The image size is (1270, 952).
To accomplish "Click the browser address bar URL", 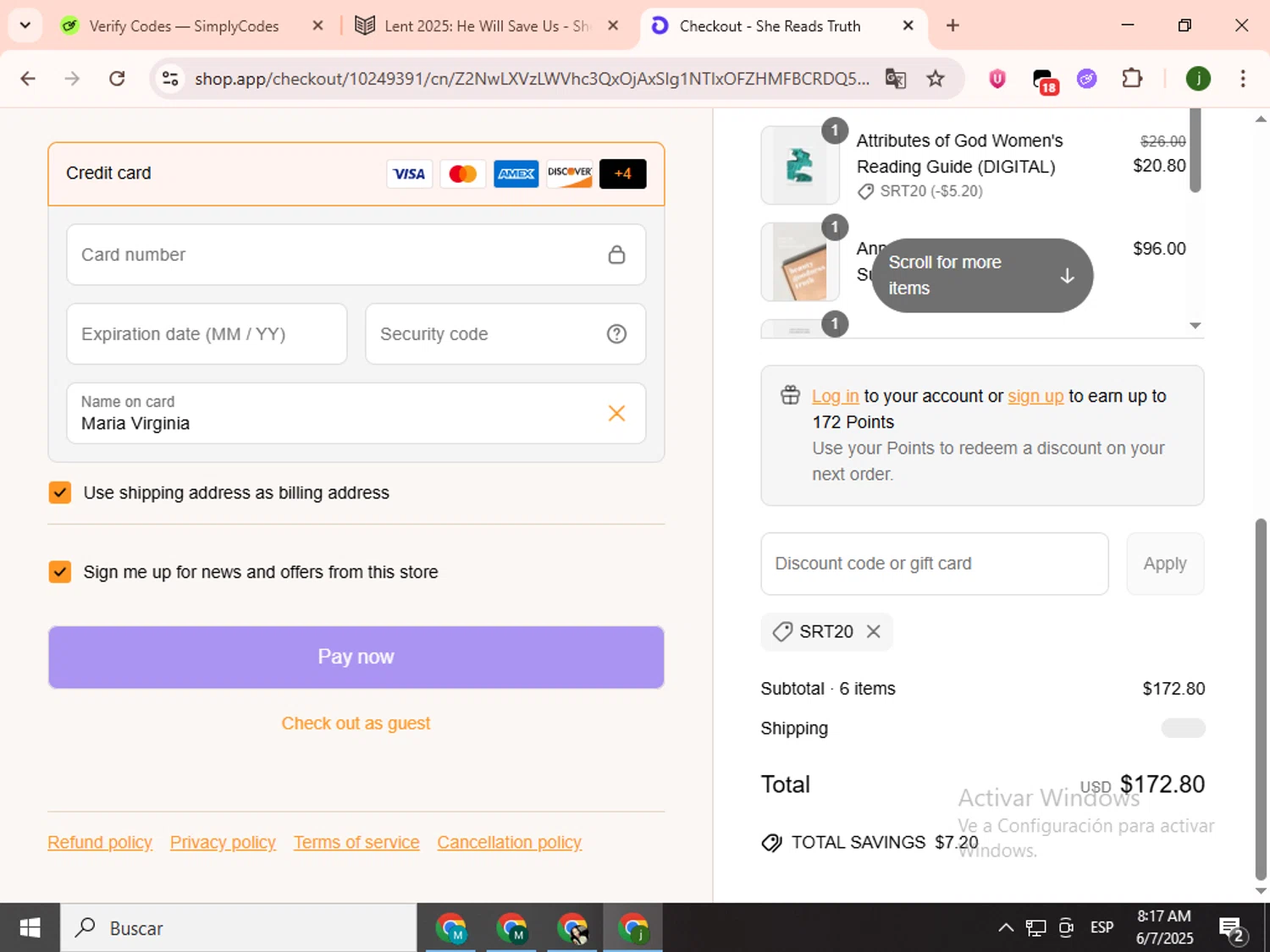I will point(532,79).
